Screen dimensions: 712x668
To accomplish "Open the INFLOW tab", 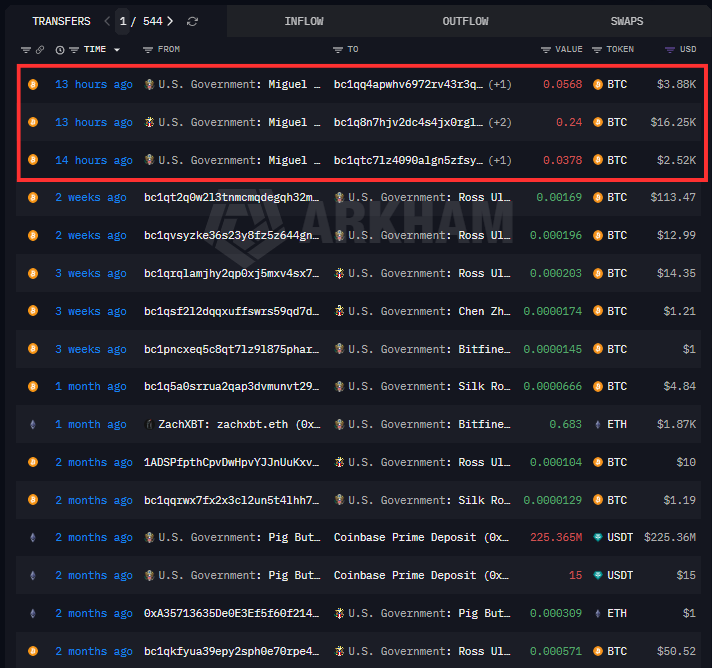I will pyautogui.click(x=304, y=21).
